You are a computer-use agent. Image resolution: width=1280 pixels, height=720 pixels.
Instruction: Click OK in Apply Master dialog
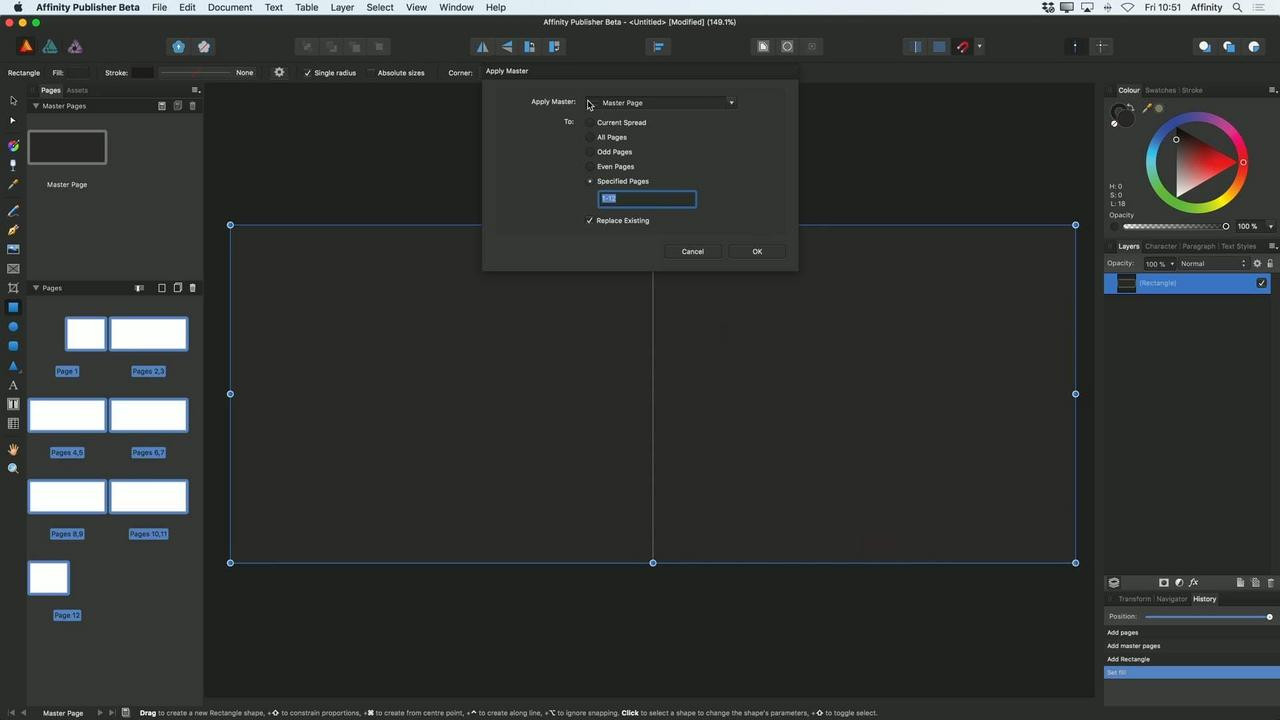[757, 251]
